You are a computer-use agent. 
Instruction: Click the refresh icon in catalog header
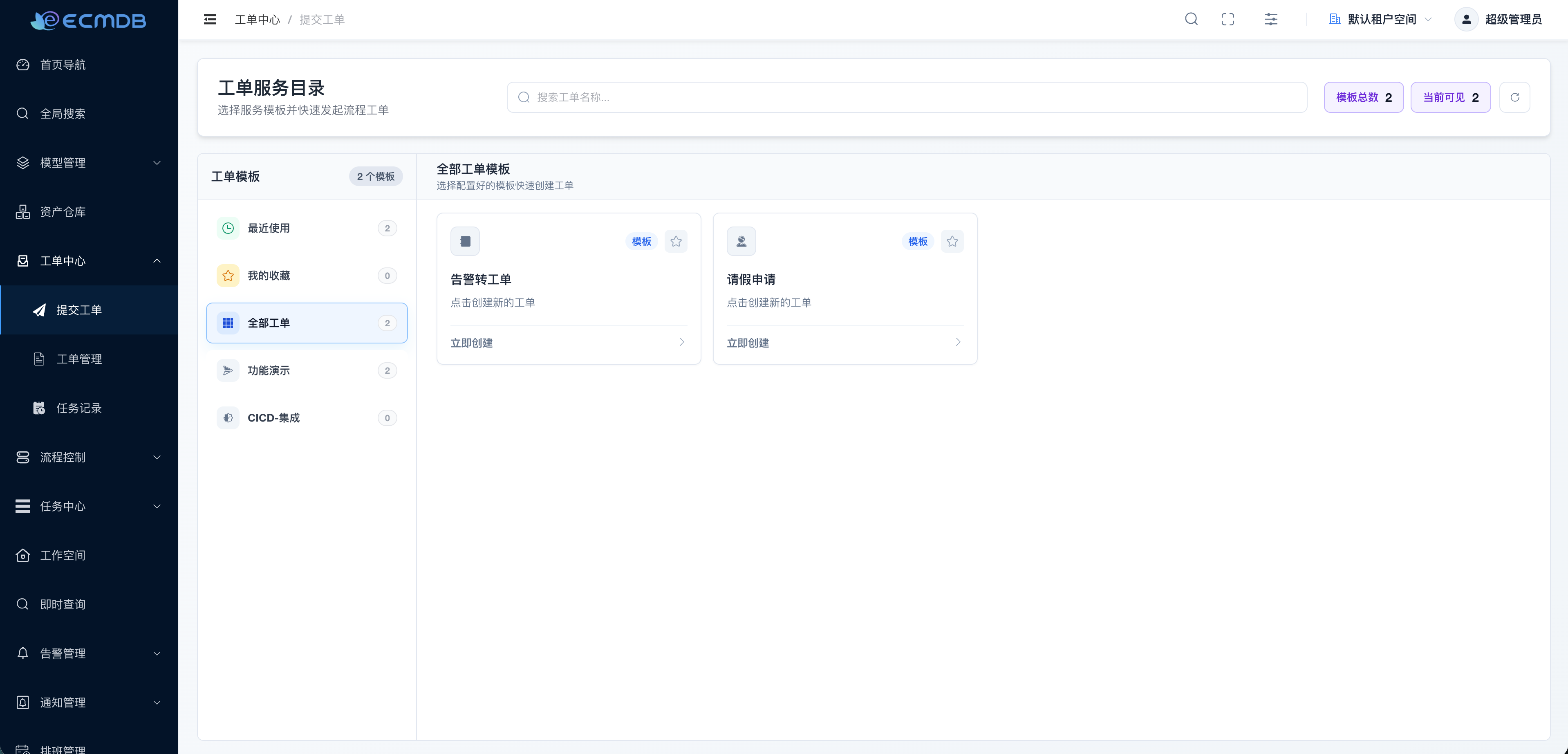click(x=1514, y=97)
